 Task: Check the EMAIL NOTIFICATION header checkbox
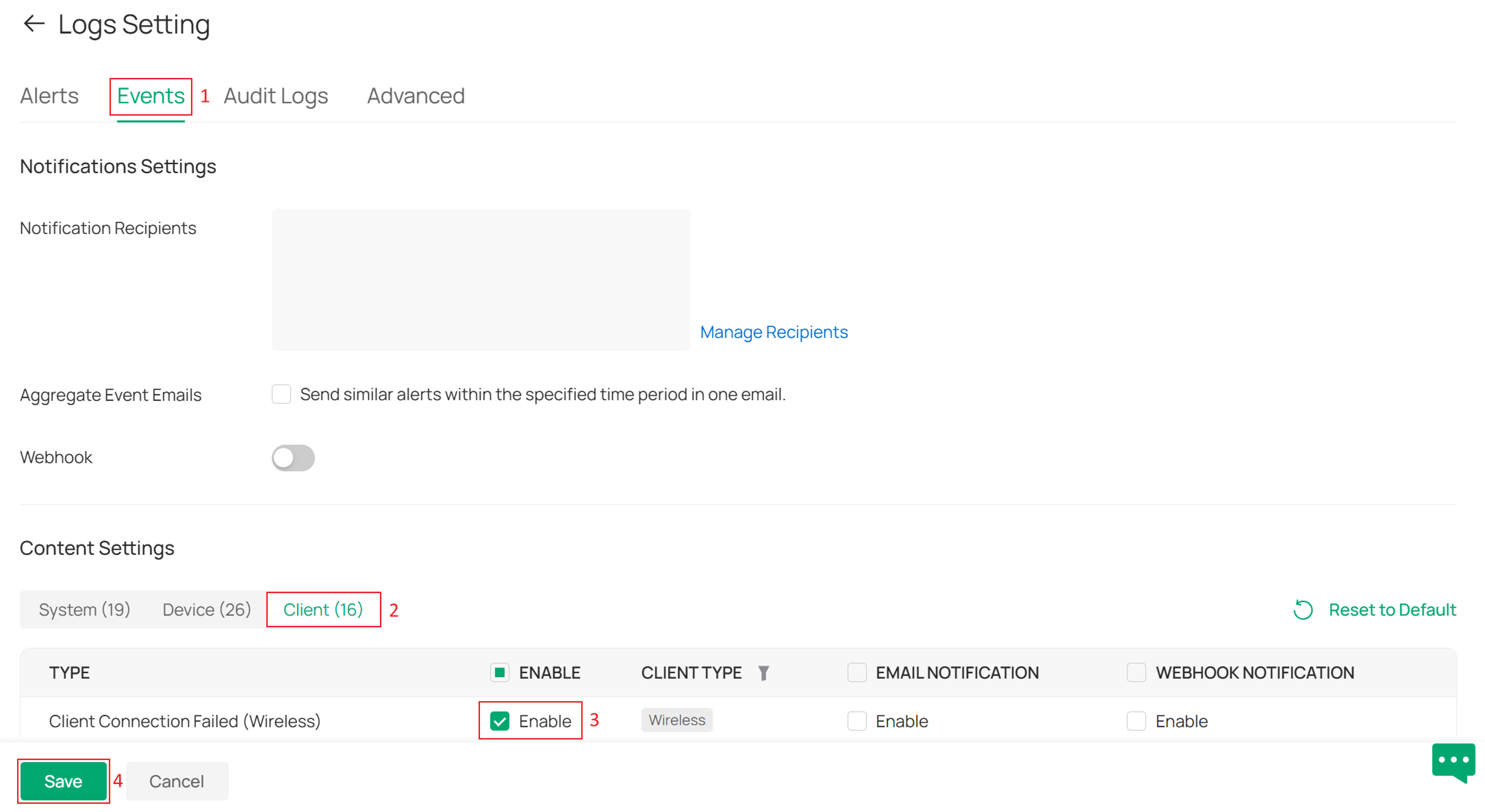point(857,673)
